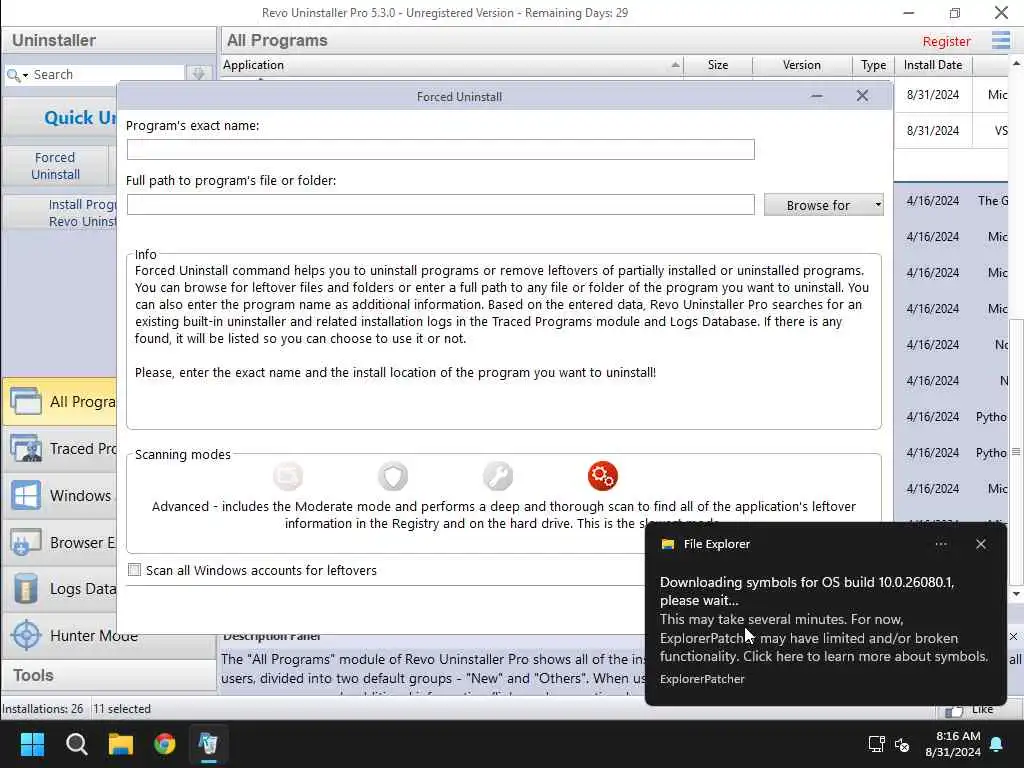The height and width of the screenshot is (768, 1024).
Task: Close the Description Panel
Action: tap(1014, 637)
